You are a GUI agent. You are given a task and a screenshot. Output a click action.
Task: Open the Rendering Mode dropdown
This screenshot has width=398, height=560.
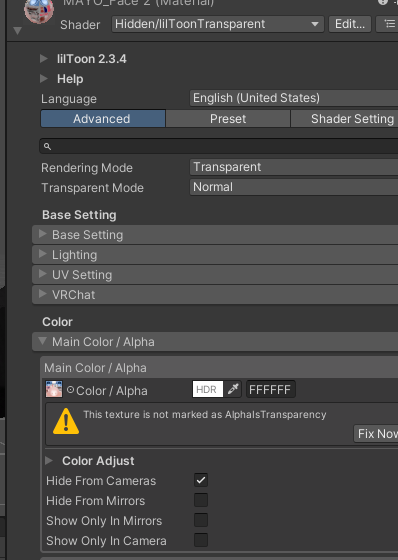click(x=294, y=167)
